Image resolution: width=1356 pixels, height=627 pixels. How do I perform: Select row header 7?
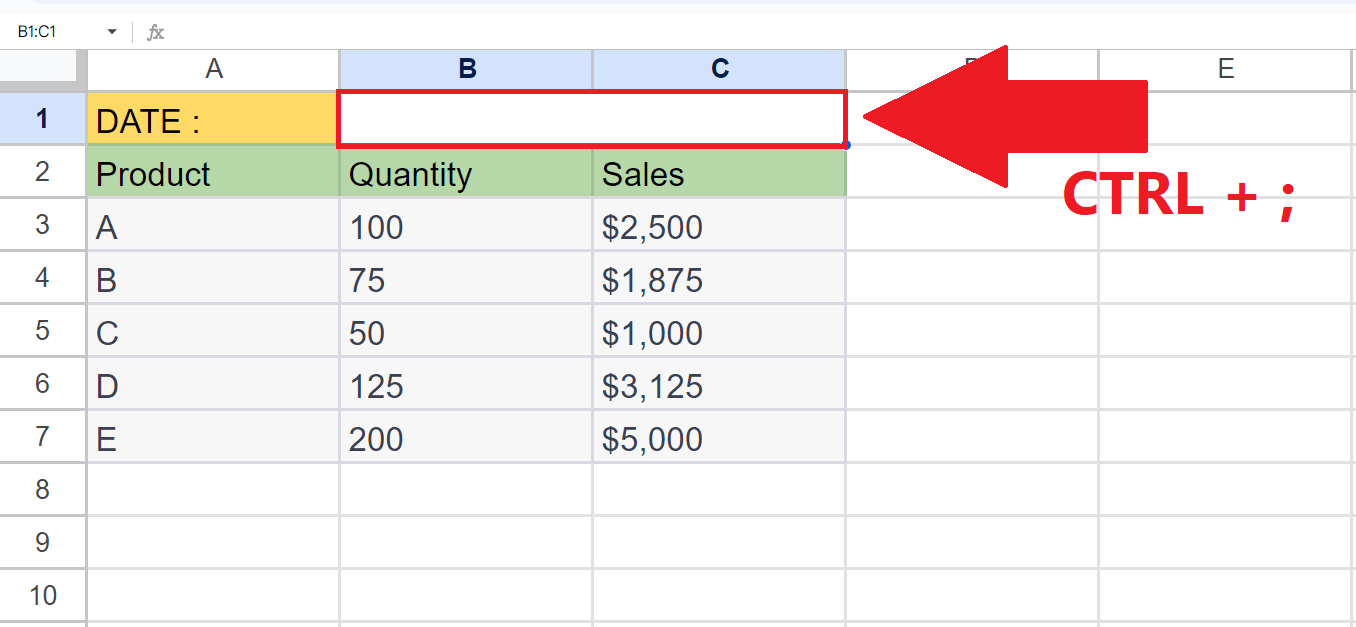point(42,438)
